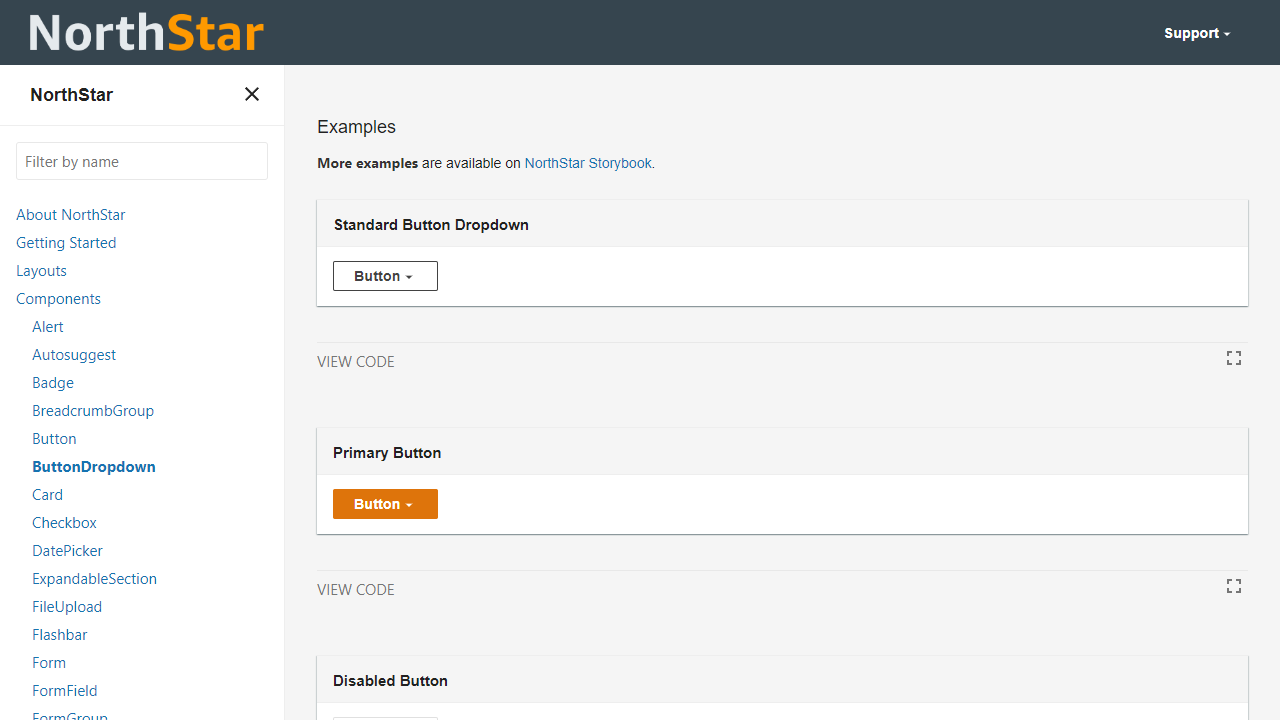Go to ExpandableSection component docs
Image resolution: width=1280 pixels, height=720 pixels.
(x=94, y=579)
